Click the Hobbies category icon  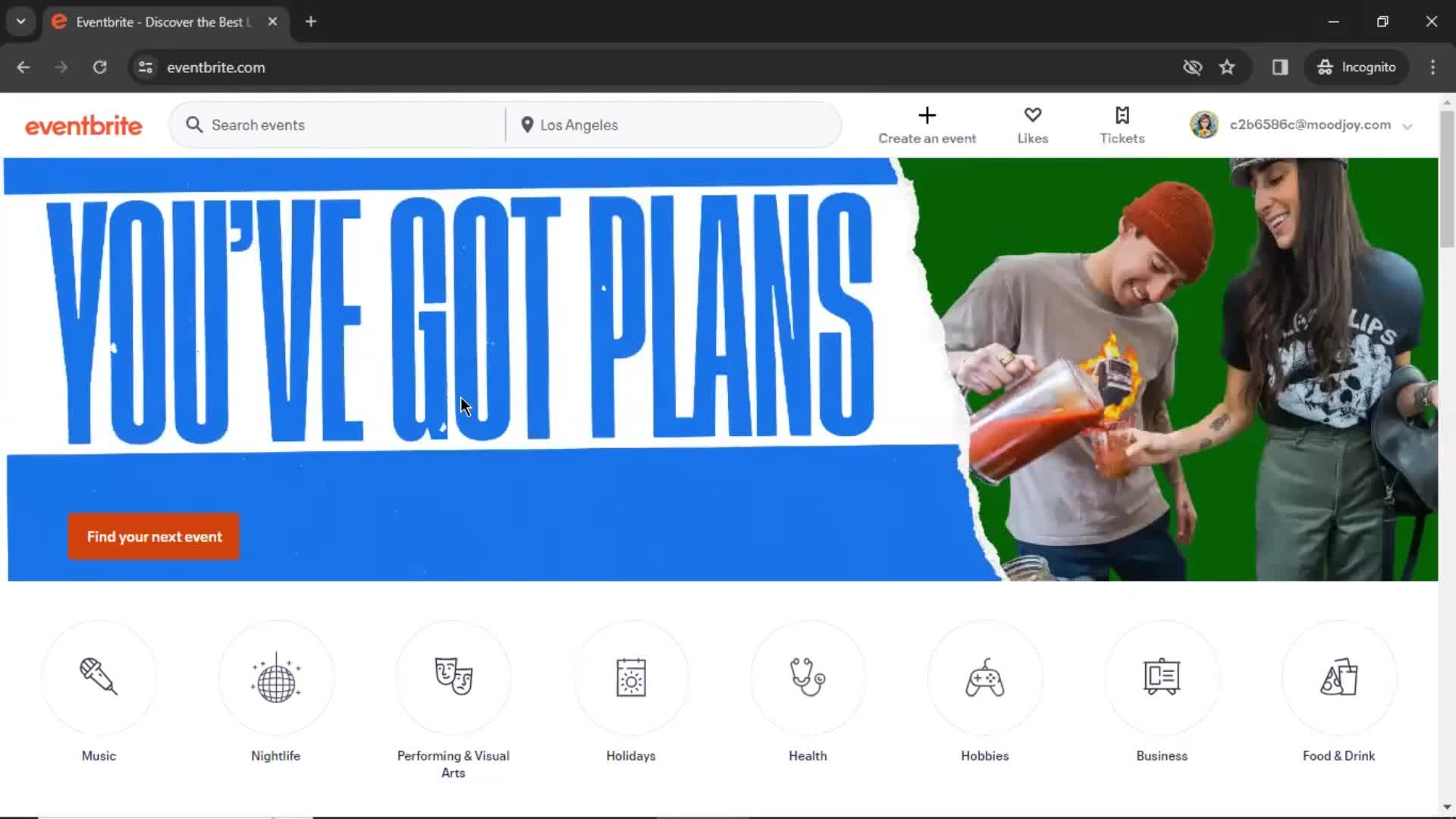tap(985, 677)
